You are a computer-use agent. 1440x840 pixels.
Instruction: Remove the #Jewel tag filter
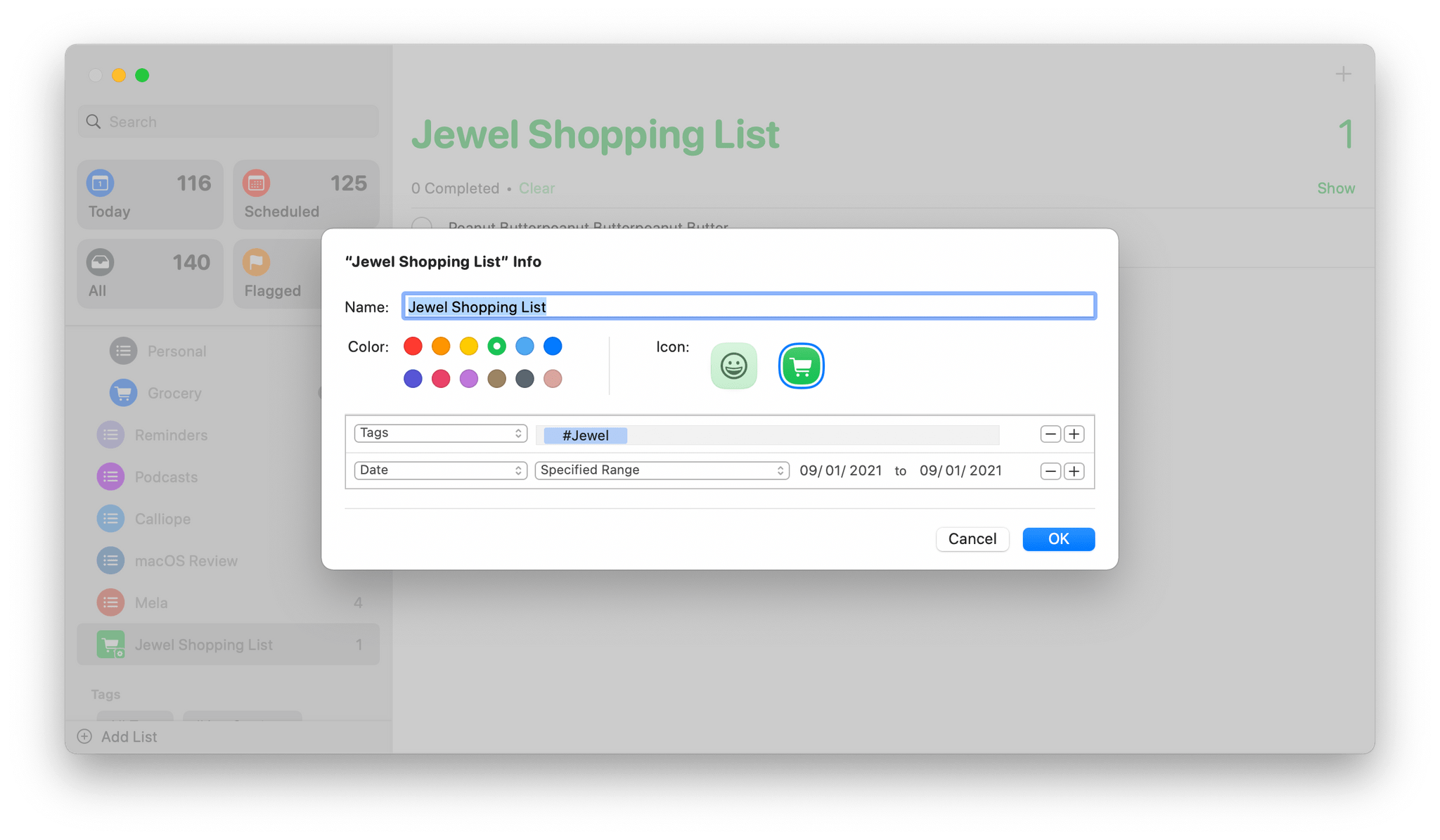point(1050,434)
